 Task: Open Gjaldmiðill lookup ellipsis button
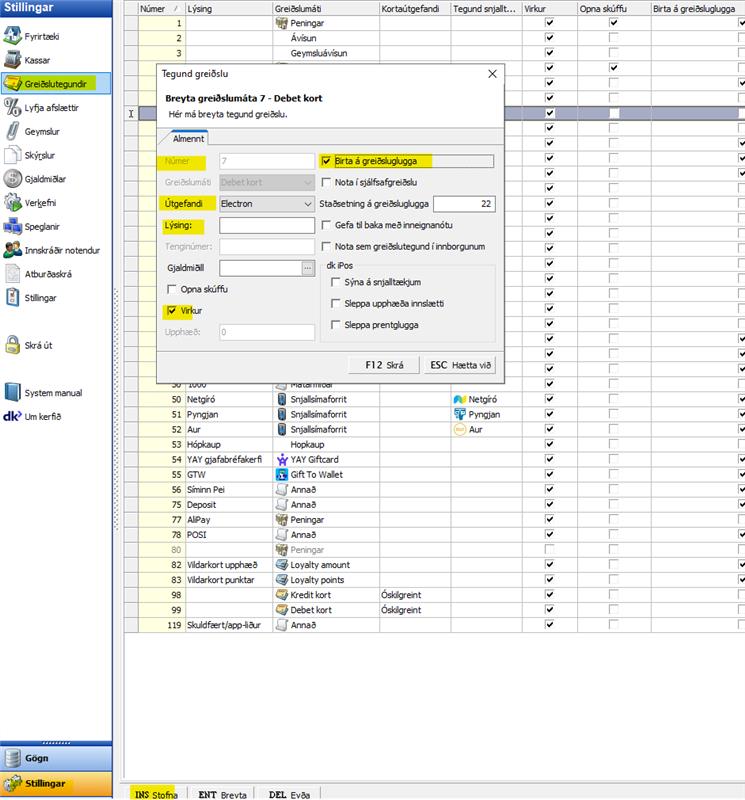coord(307,267)
